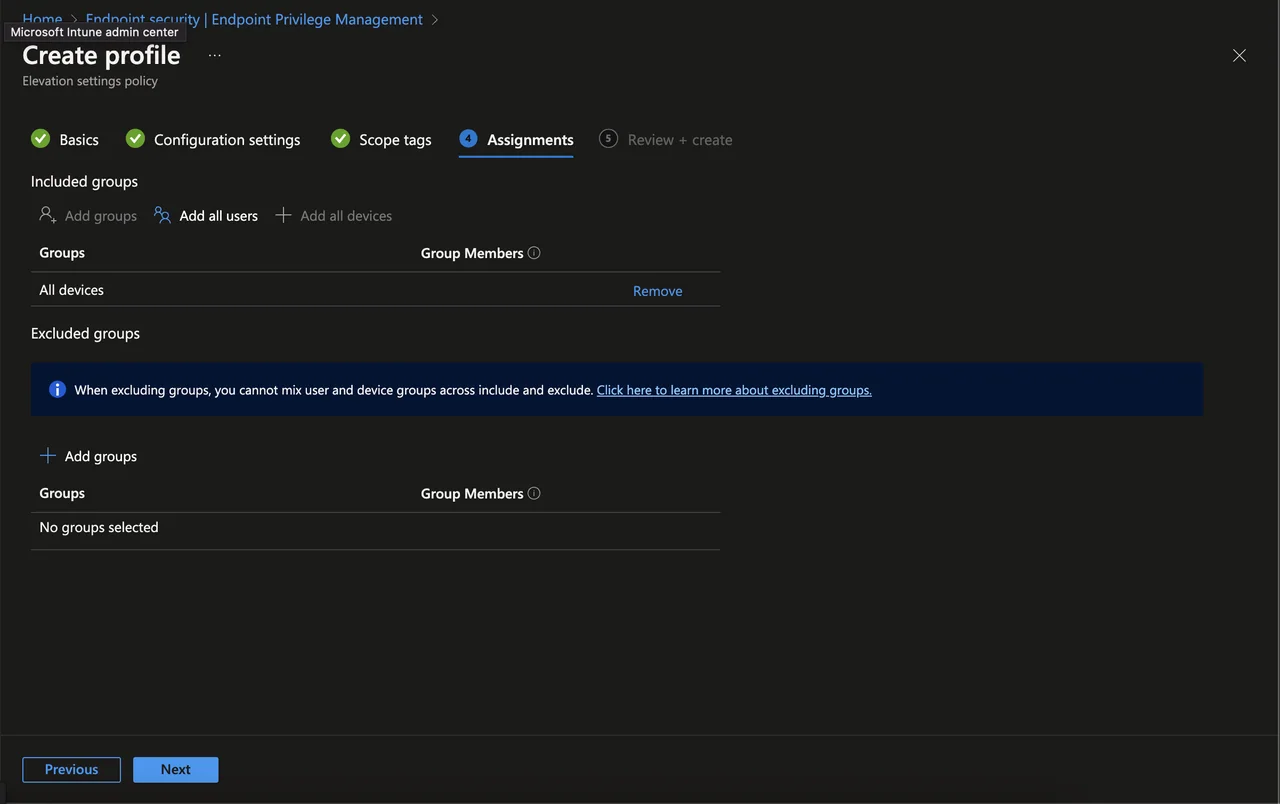Click the Add all users people icon
1280x804 pixels.
(162, 215)
